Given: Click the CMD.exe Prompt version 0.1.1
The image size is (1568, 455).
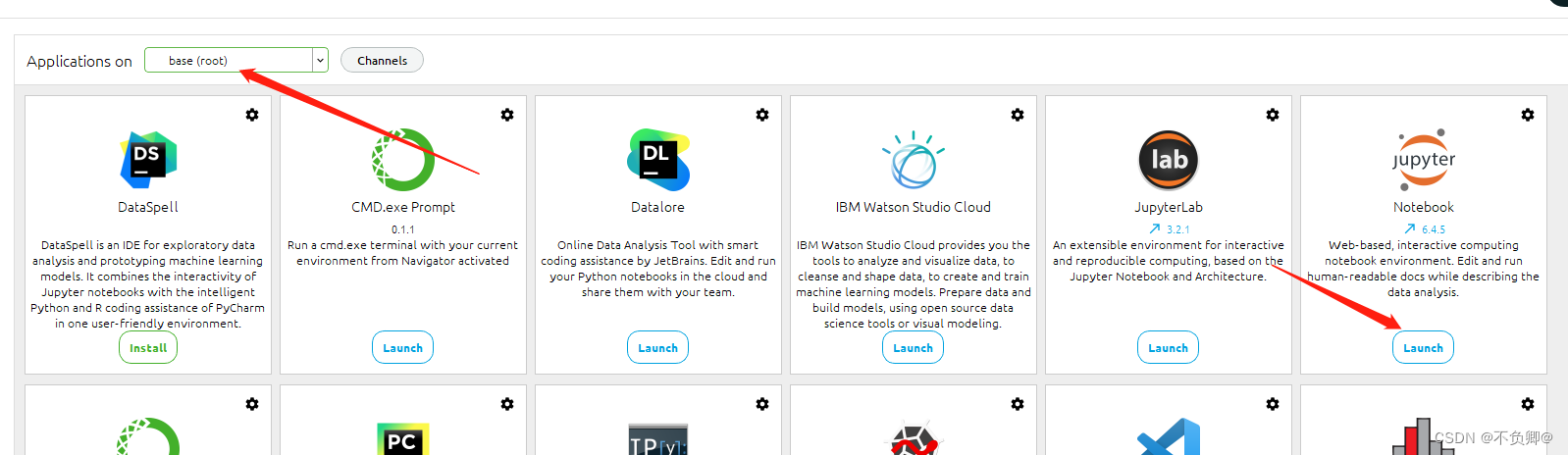Looking at the screenshot, I should (403, 229).
